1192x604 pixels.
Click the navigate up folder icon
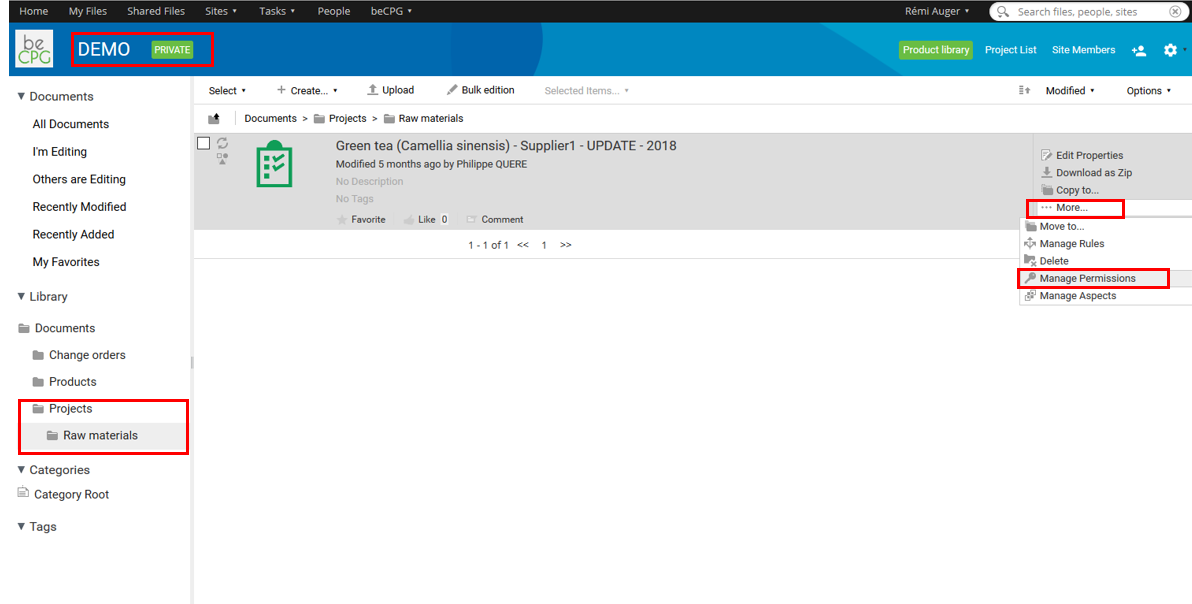point(214,119)
